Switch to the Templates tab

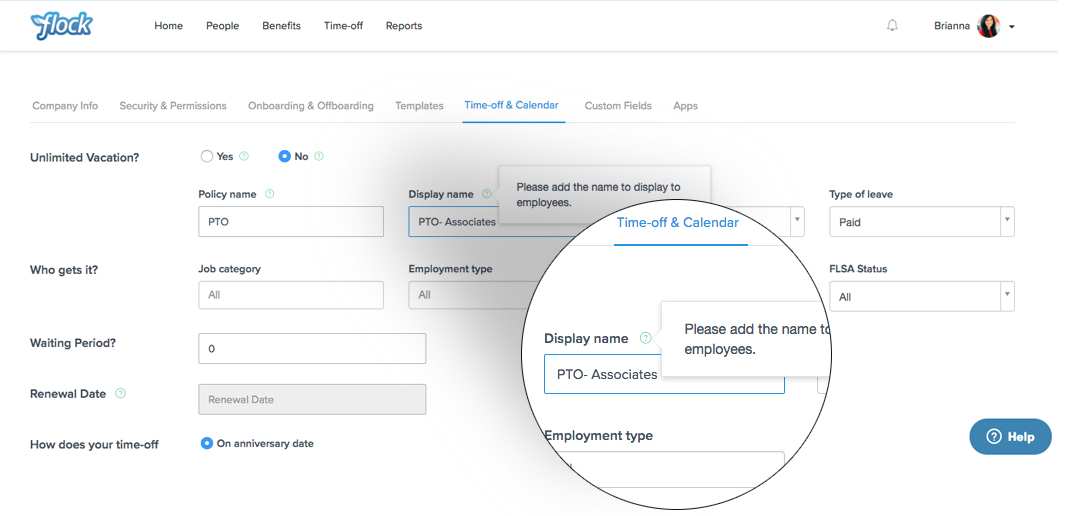pos(419,106)
